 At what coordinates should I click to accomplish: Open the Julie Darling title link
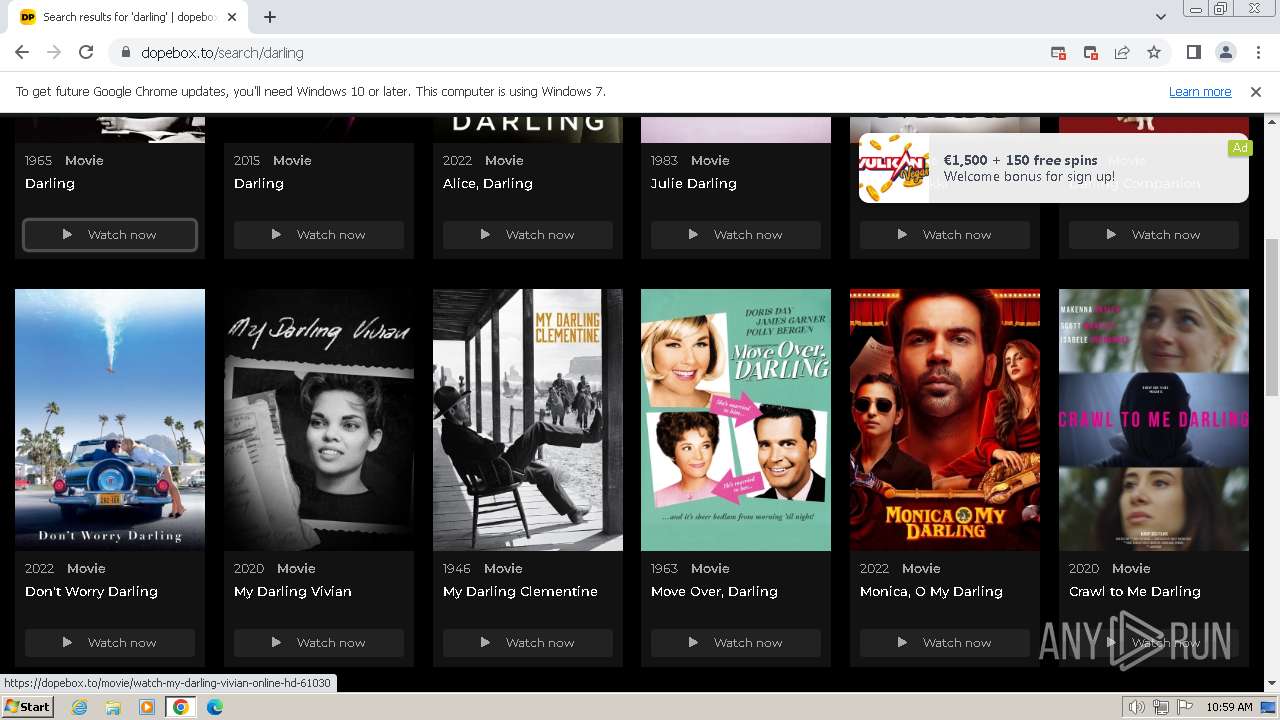[694, 184]
